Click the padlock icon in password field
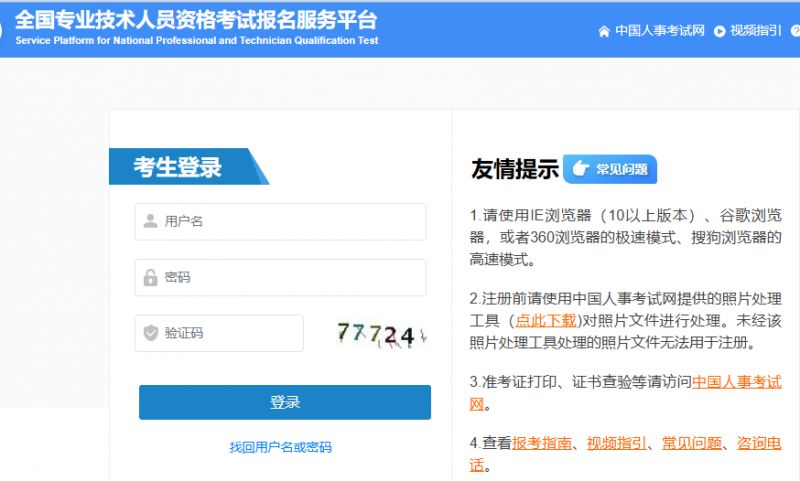 tap(151, 277)
